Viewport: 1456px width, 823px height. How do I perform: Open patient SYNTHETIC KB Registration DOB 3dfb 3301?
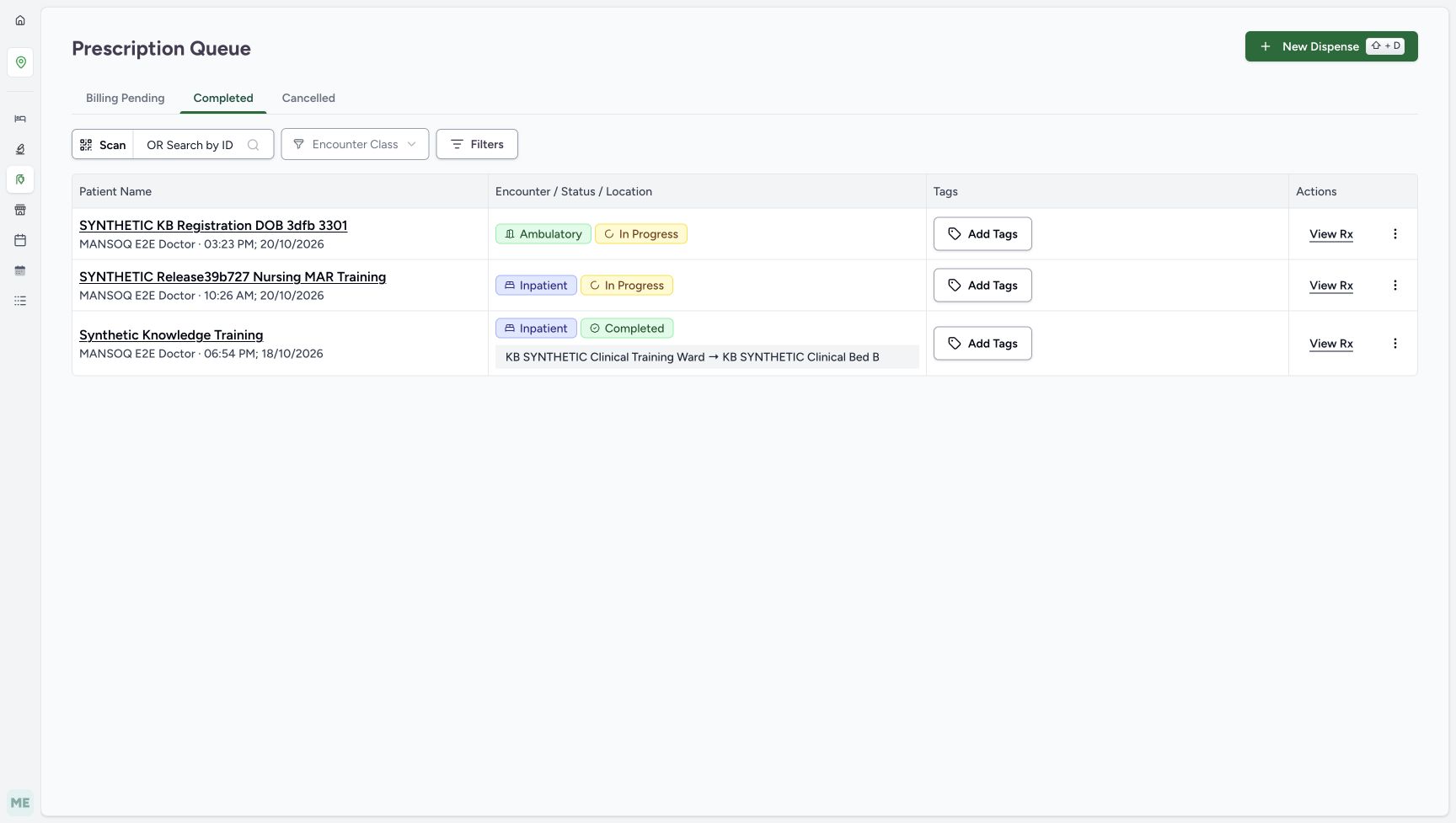[213, 225]
